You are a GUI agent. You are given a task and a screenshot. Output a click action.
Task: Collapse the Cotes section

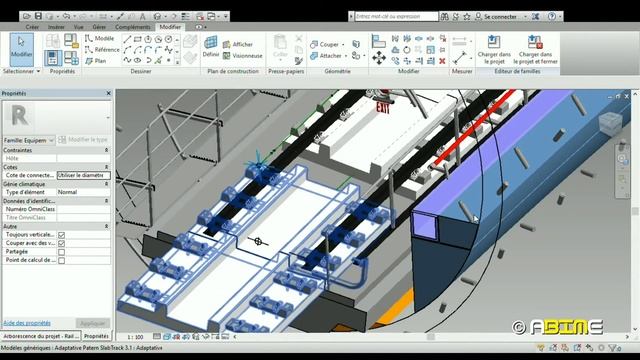pyautogui.click(x=106, y=167)
